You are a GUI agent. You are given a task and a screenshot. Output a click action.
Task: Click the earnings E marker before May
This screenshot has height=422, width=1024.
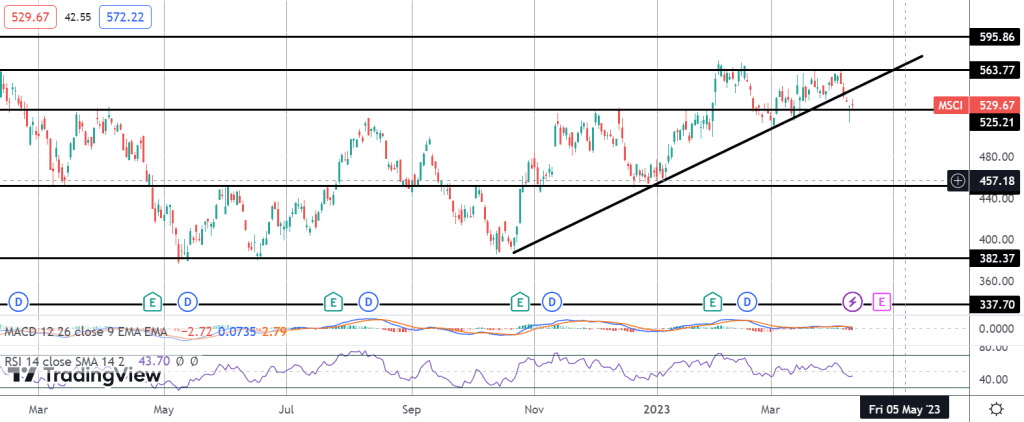152,300
